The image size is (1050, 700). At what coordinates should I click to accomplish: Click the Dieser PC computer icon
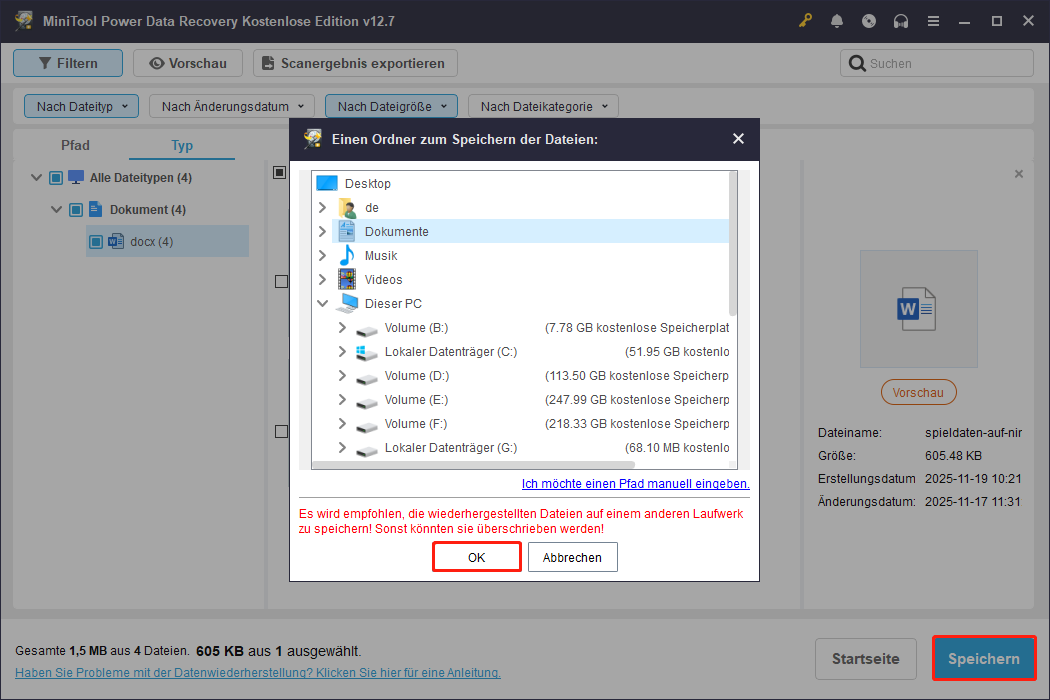click(347, 303)
